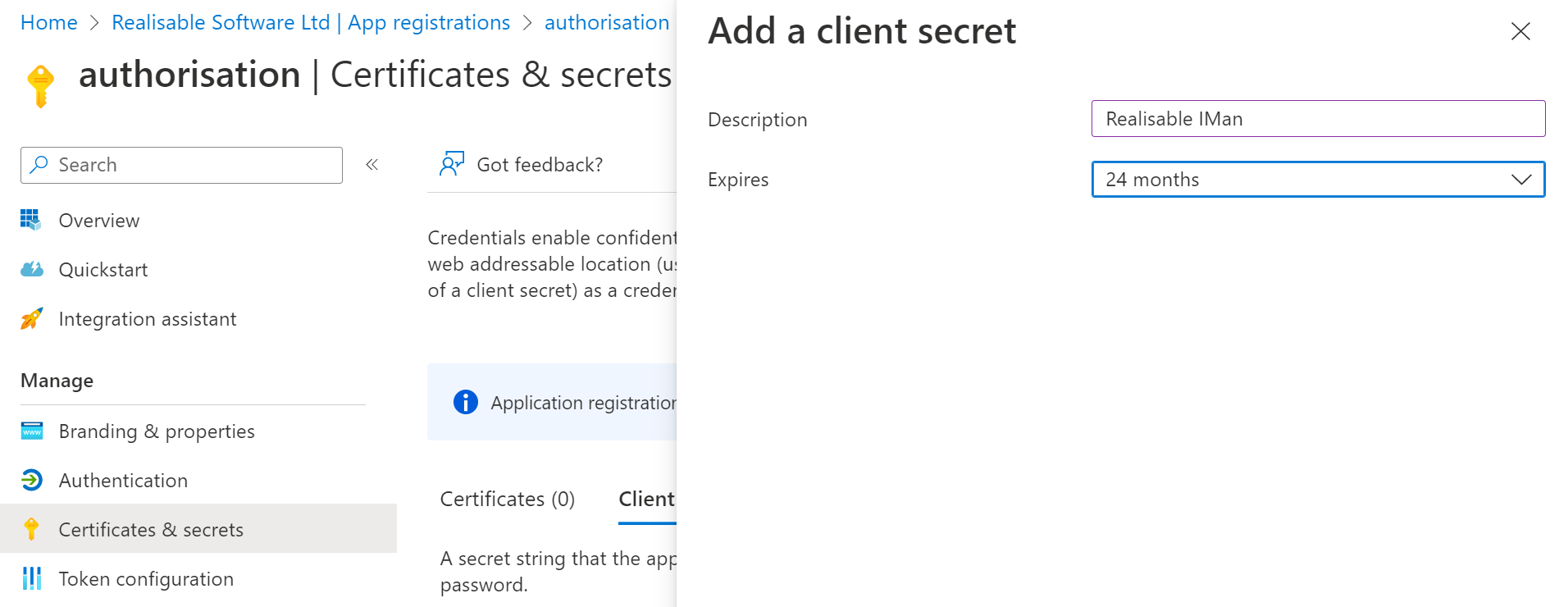The image size is (1568, 607).
Task: Click the blue information icon in banner
Action: pos(465,402)
